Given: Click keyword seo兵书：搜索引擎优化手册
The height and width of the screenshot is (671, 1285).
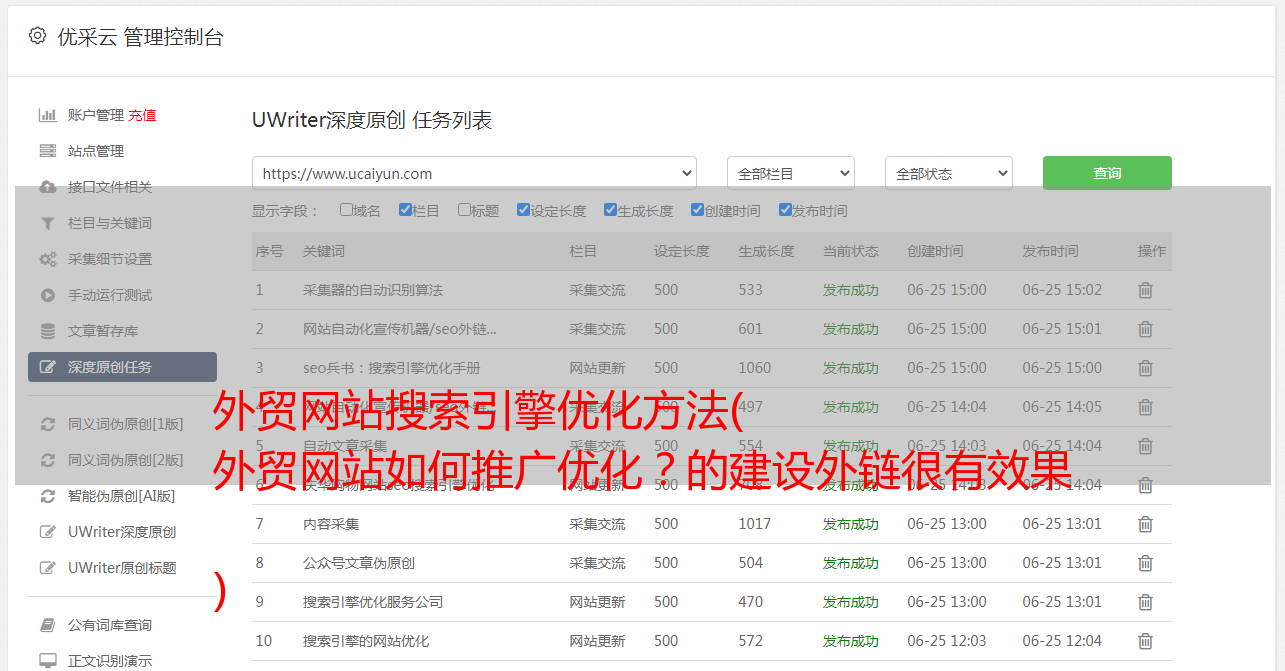Looking at the screenshot, I should (392, 368).
